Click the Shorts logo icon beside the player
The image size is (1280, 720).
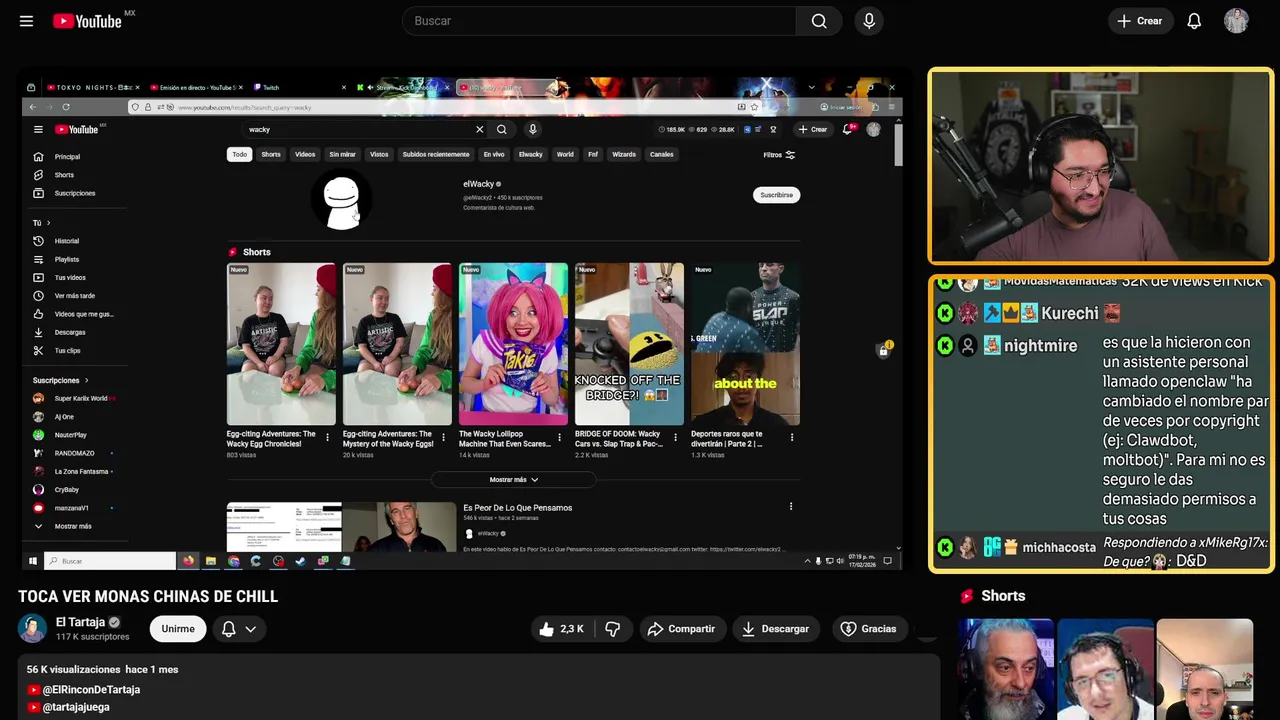967,596
